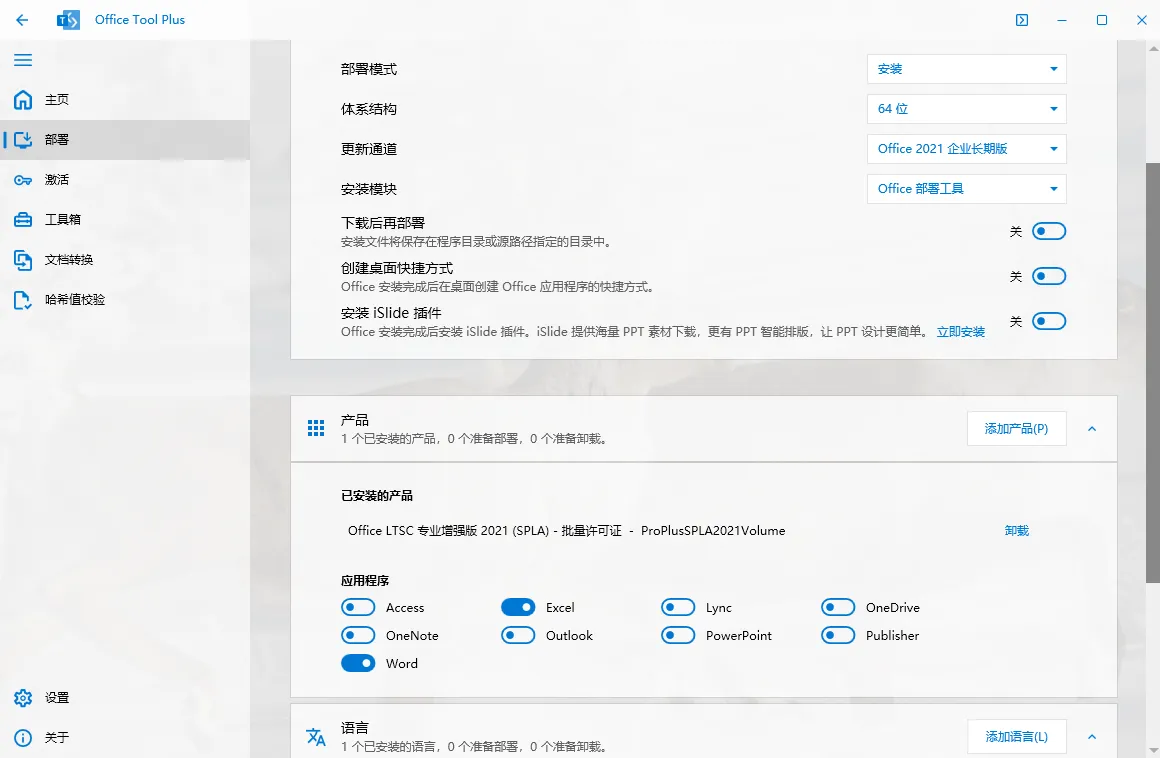The image size is (1160, 758).
Task: Disable the Excel application toggle
Action: coord(518,607)
